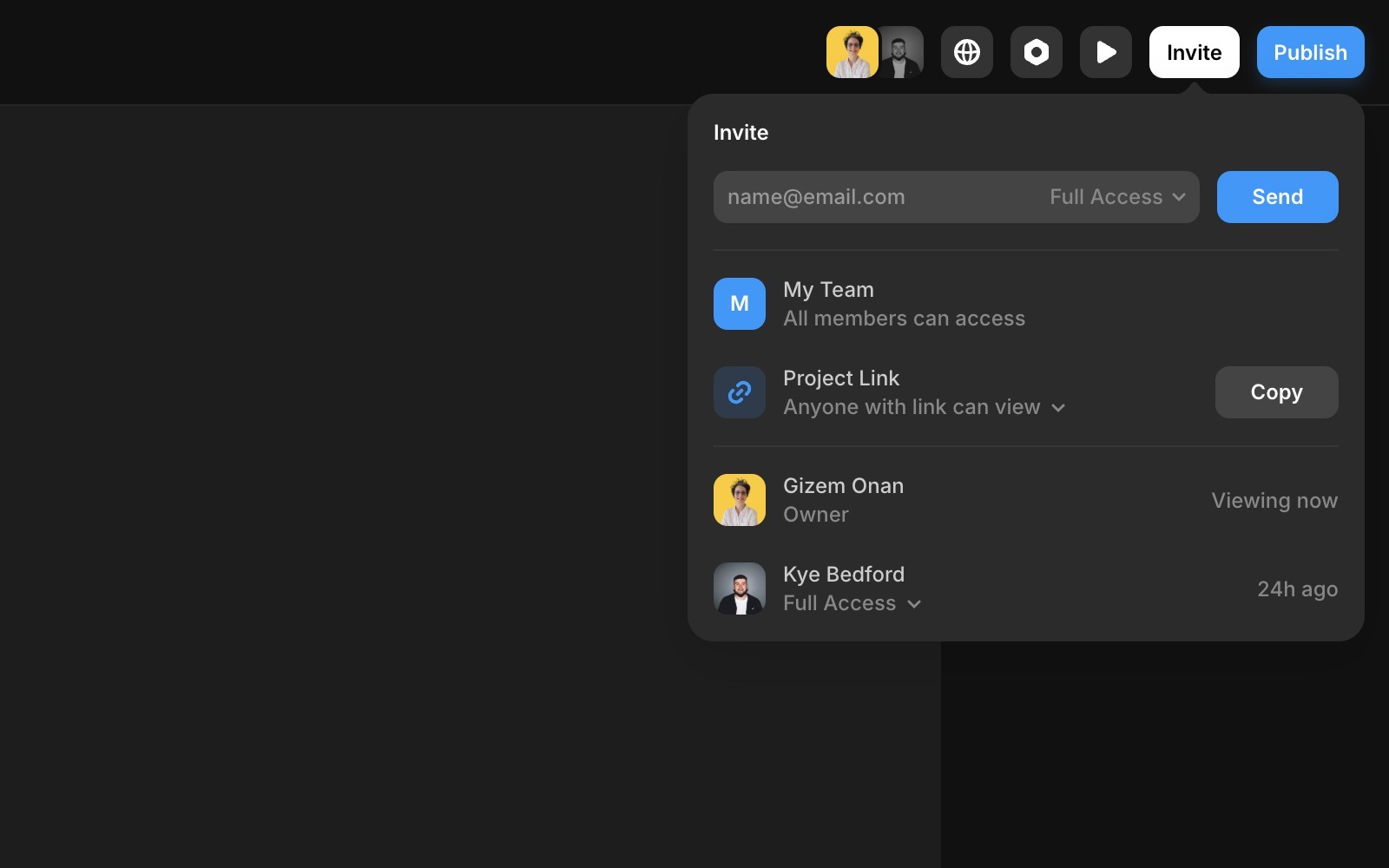Open the globe language settings icon

click(x=967, y=52)
